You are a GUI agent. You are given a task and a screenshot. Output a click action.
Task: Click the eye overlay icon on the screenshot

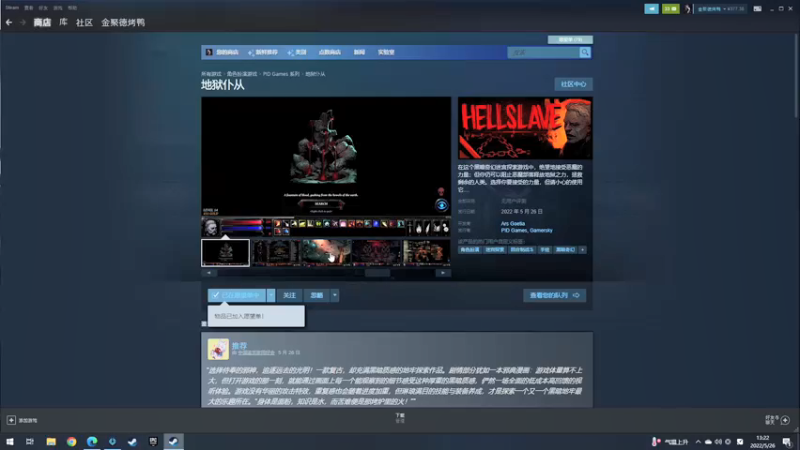[441, 205]
